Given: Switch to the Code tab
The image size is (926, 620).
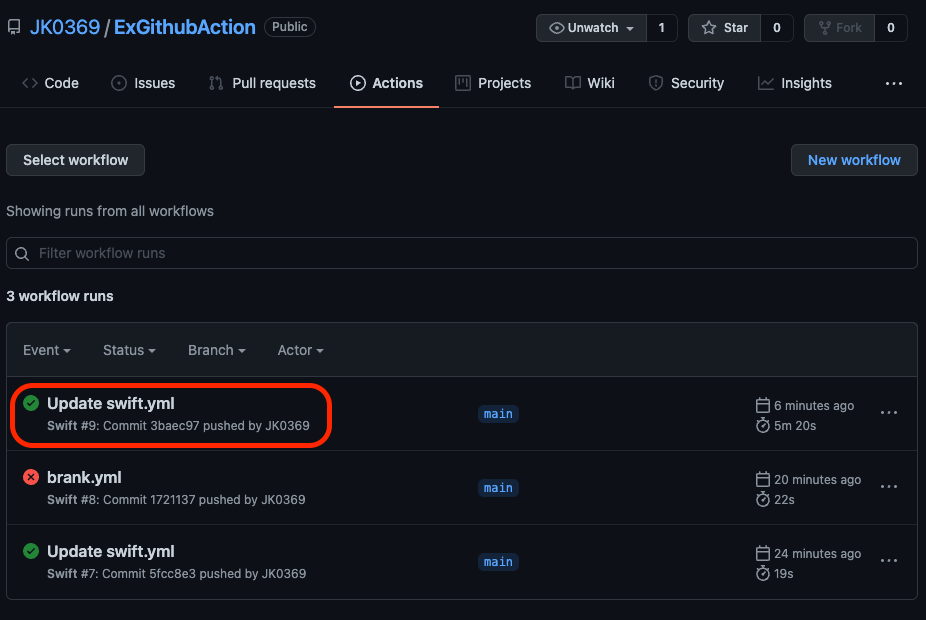Looking at the screenshot, I should coord(50,83).
